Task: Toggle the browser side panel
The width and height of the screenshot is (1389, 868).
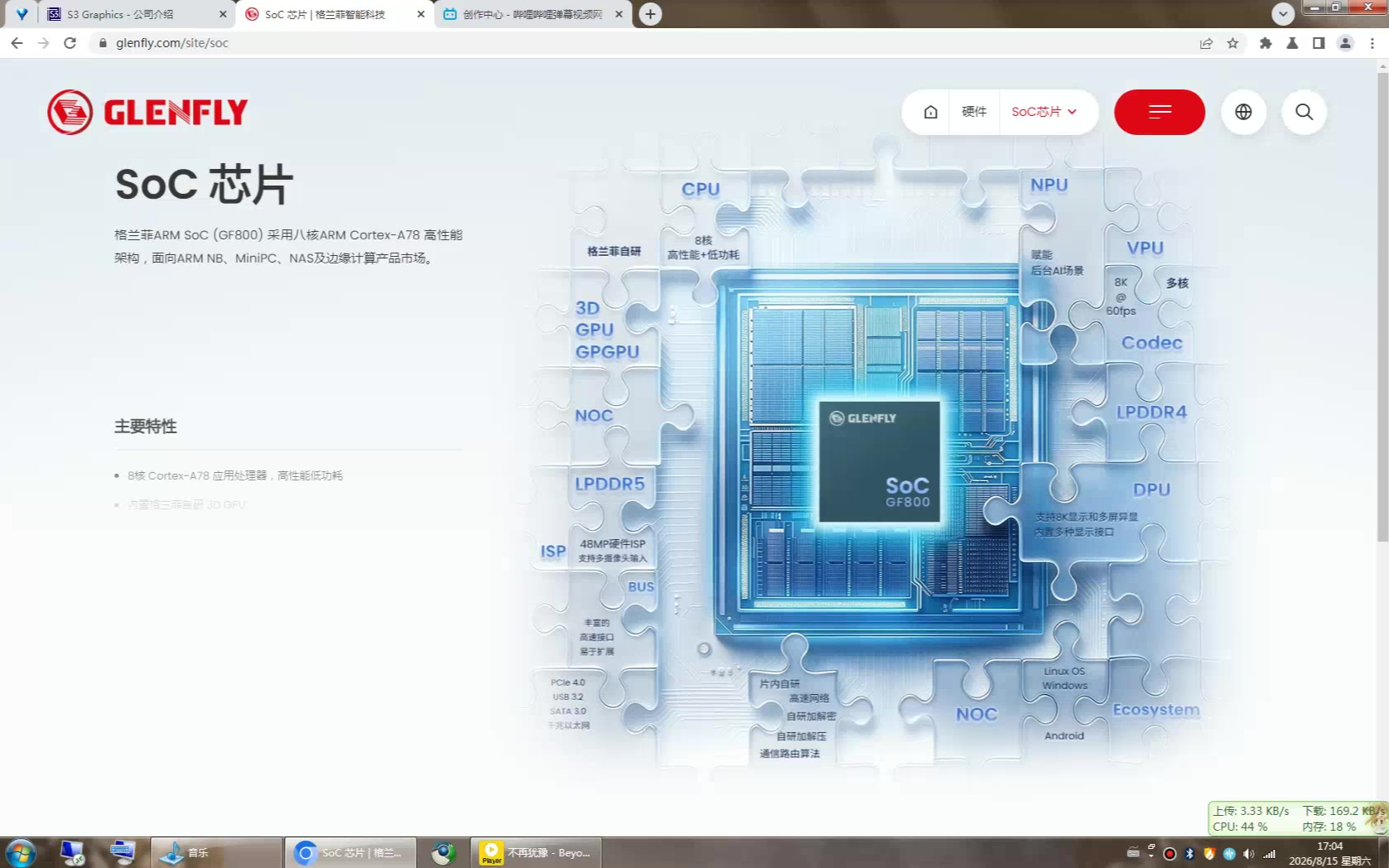Action: [x=1319, y=43]
